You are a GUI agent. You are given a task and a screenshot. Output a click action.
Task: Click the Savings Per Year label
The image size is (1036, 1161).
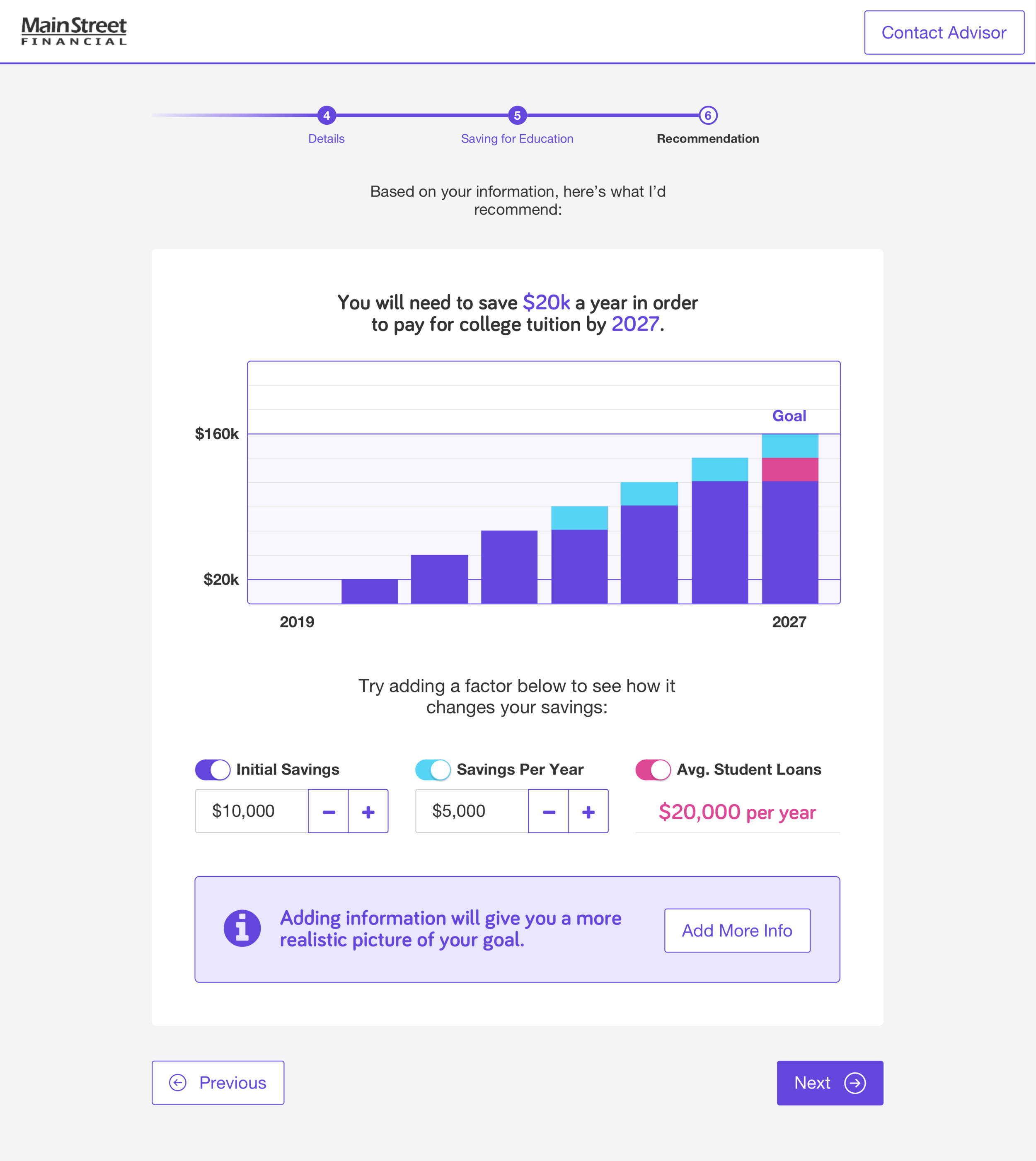520,769
